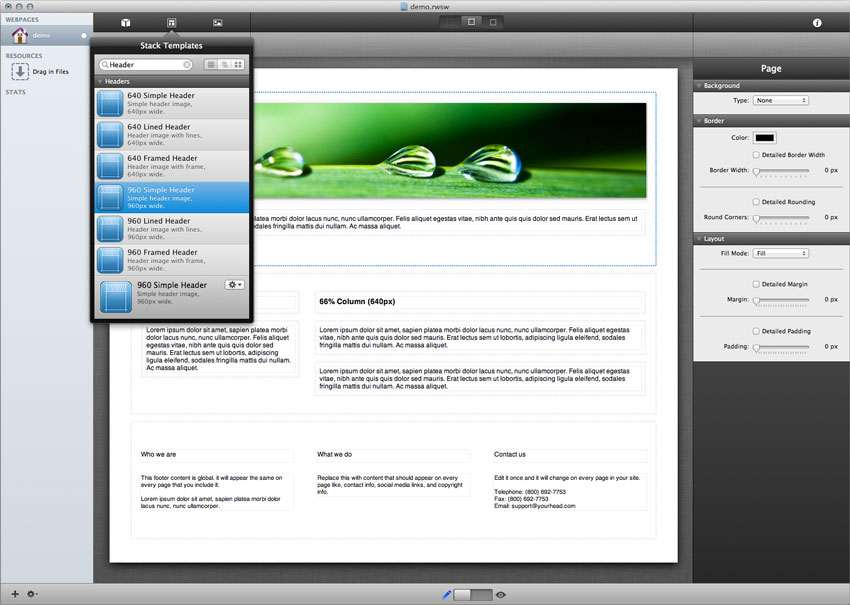The image size is (850, 605).
Task: Enable Detailed Rounding checkbox
Action: (x=756, y=202)
